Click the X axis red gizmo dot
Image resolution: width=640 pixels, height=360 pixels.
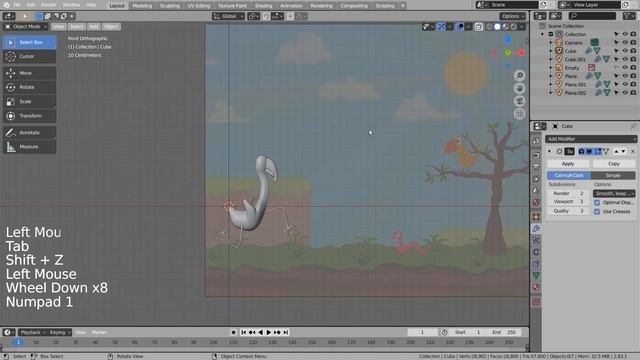pos(521,53)
